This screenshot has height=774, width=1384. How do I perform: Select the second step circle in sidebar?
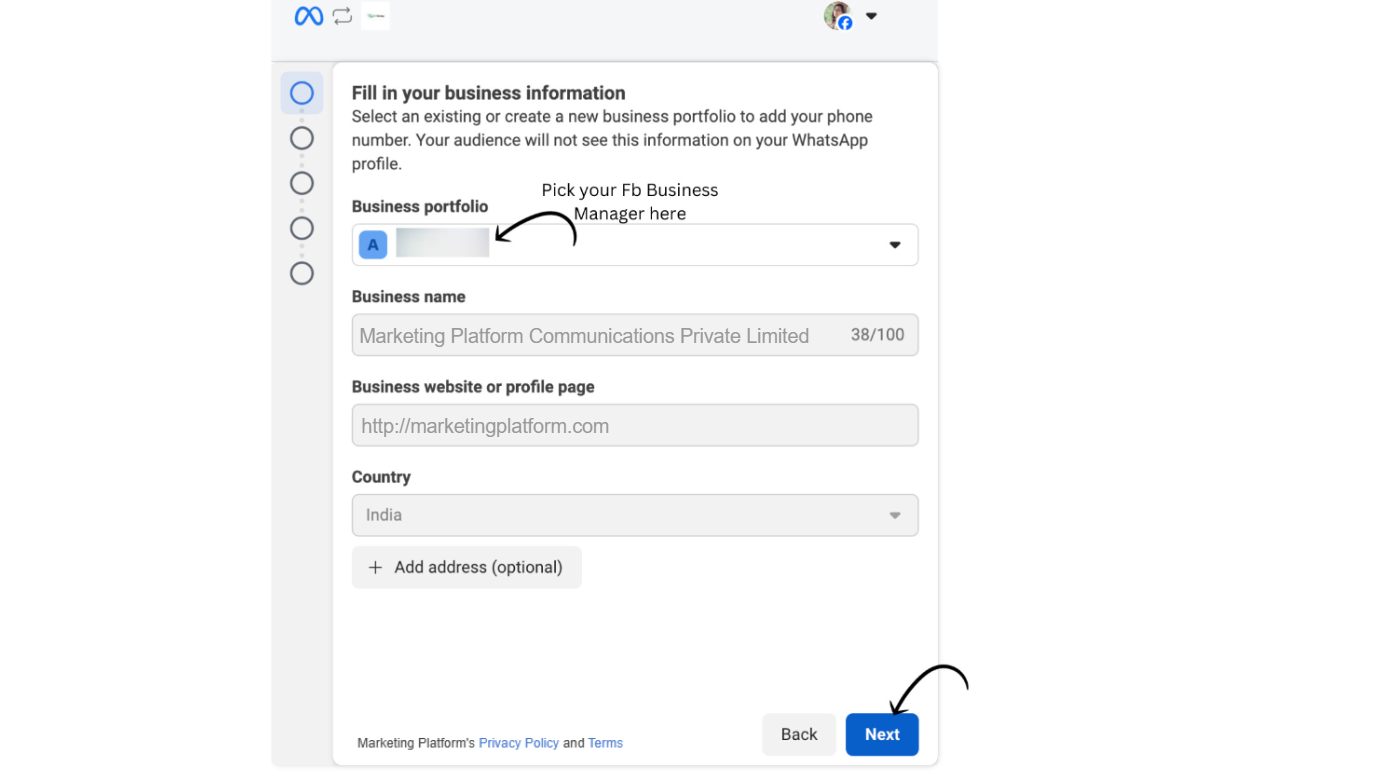click(302, 138)
